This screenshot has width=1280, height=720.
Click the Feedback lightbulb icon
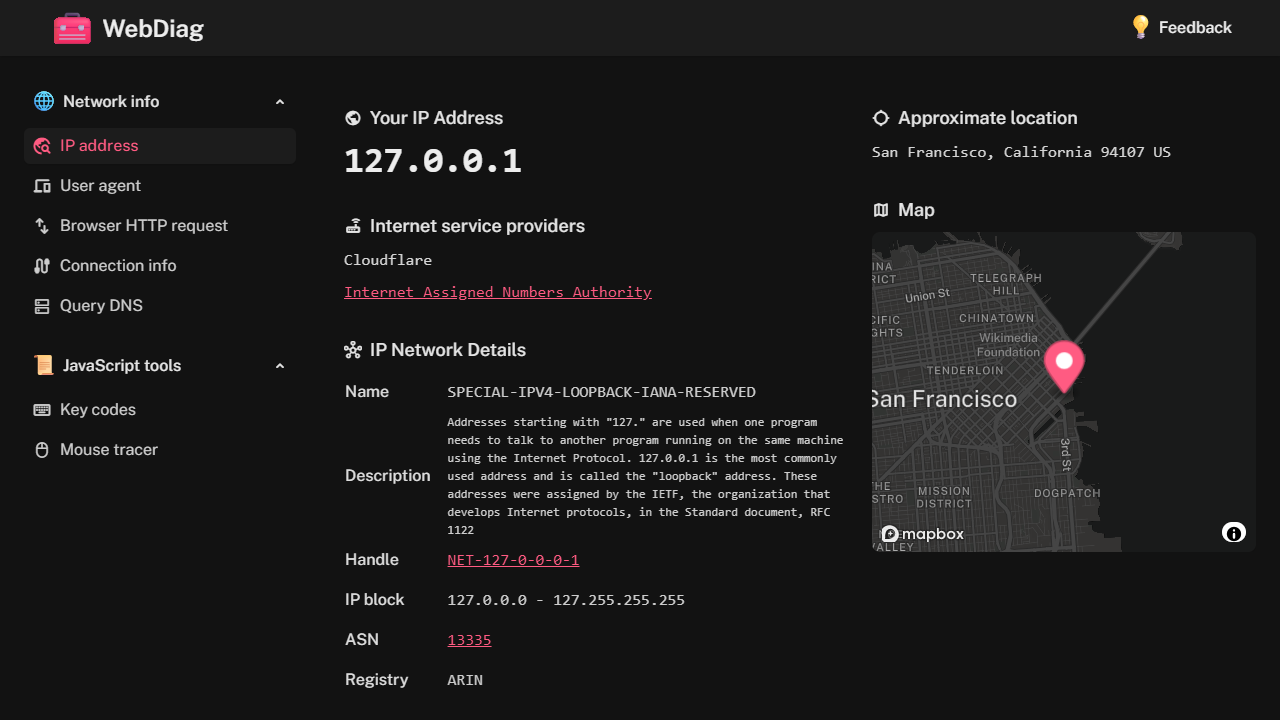coord(1140,27)
